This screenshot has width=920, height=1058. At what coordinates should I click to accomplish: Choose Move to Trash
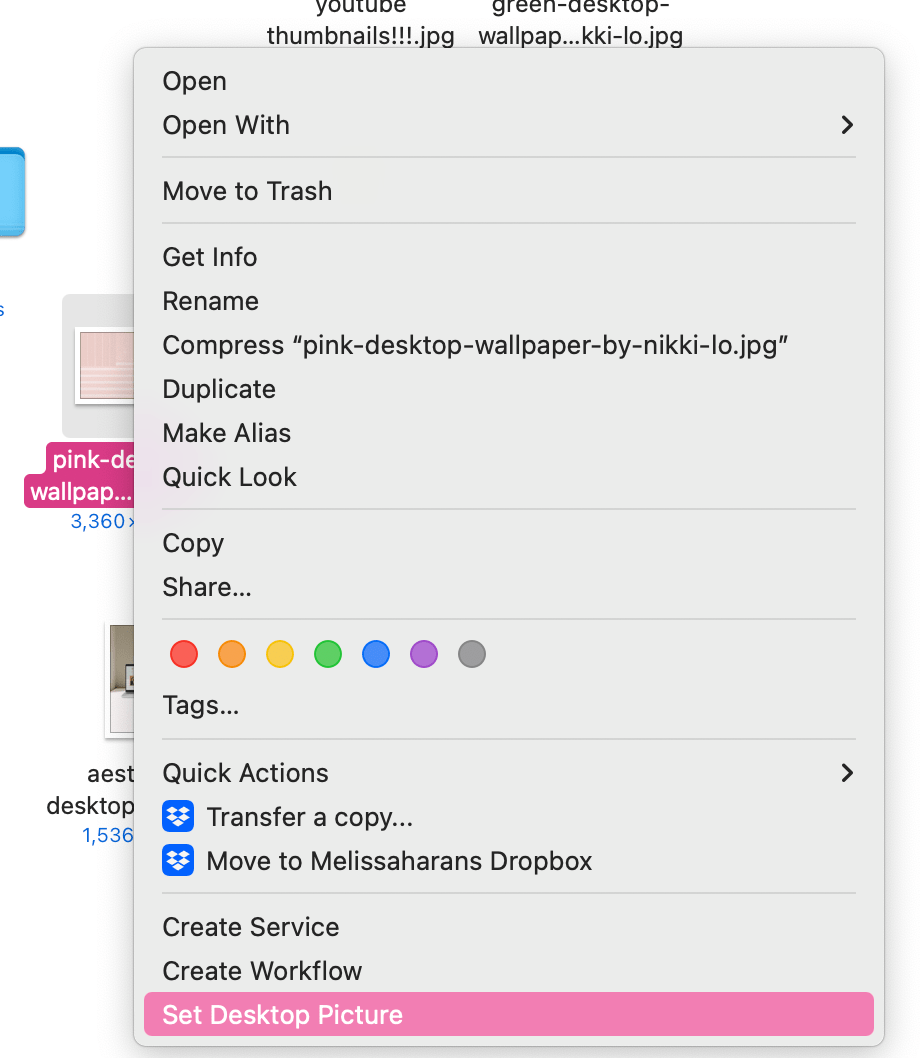508,192
